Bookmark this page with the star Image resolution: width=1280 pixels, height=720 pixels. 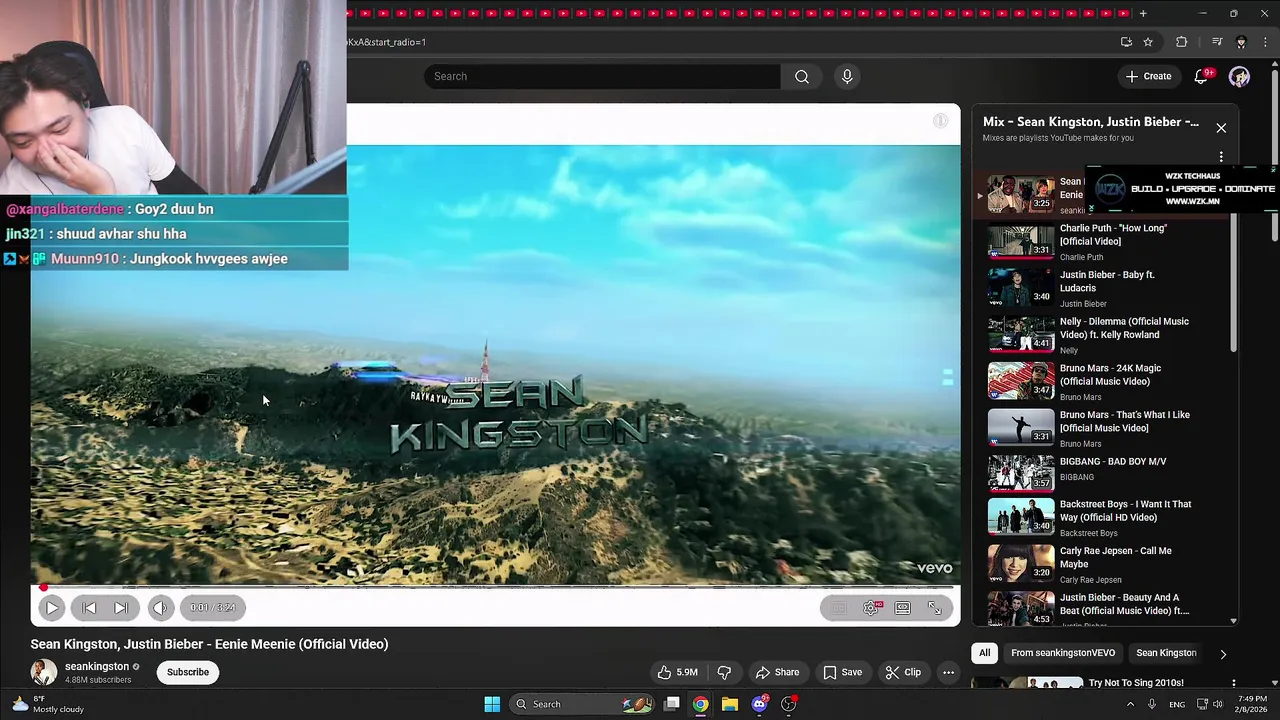(x=1148, y=42)
